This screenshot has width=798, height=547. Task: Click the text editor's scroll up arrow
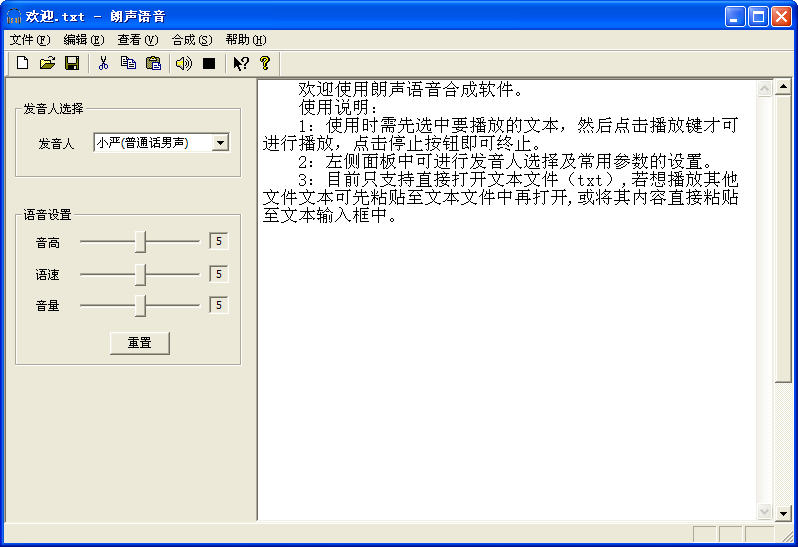click(x=764, y=89)
